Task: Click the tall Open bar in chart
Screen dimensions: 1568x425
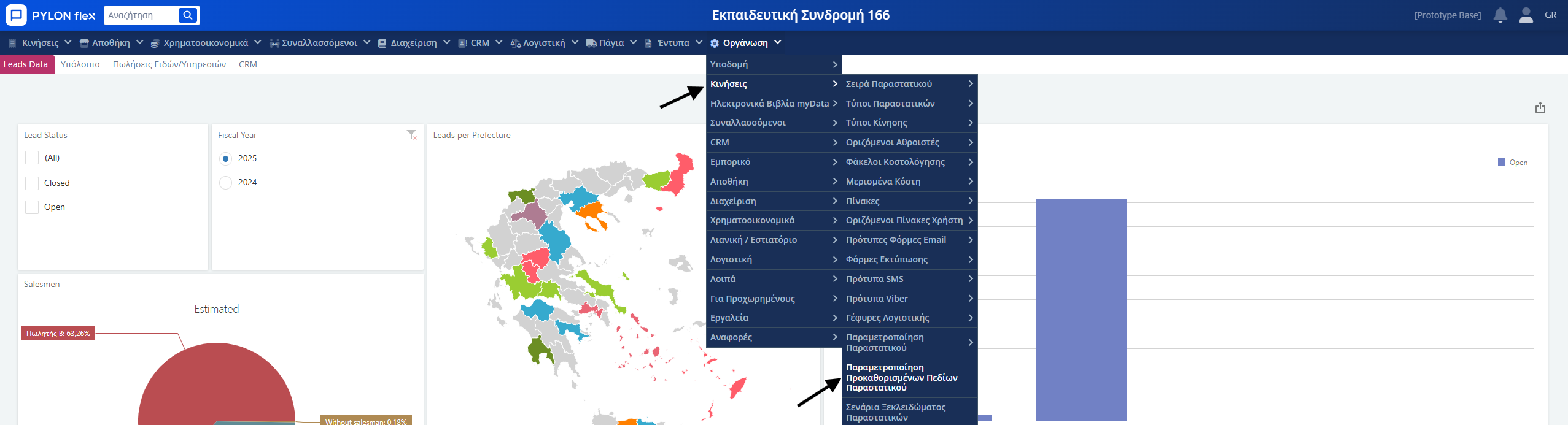Action: [1081, 310]
